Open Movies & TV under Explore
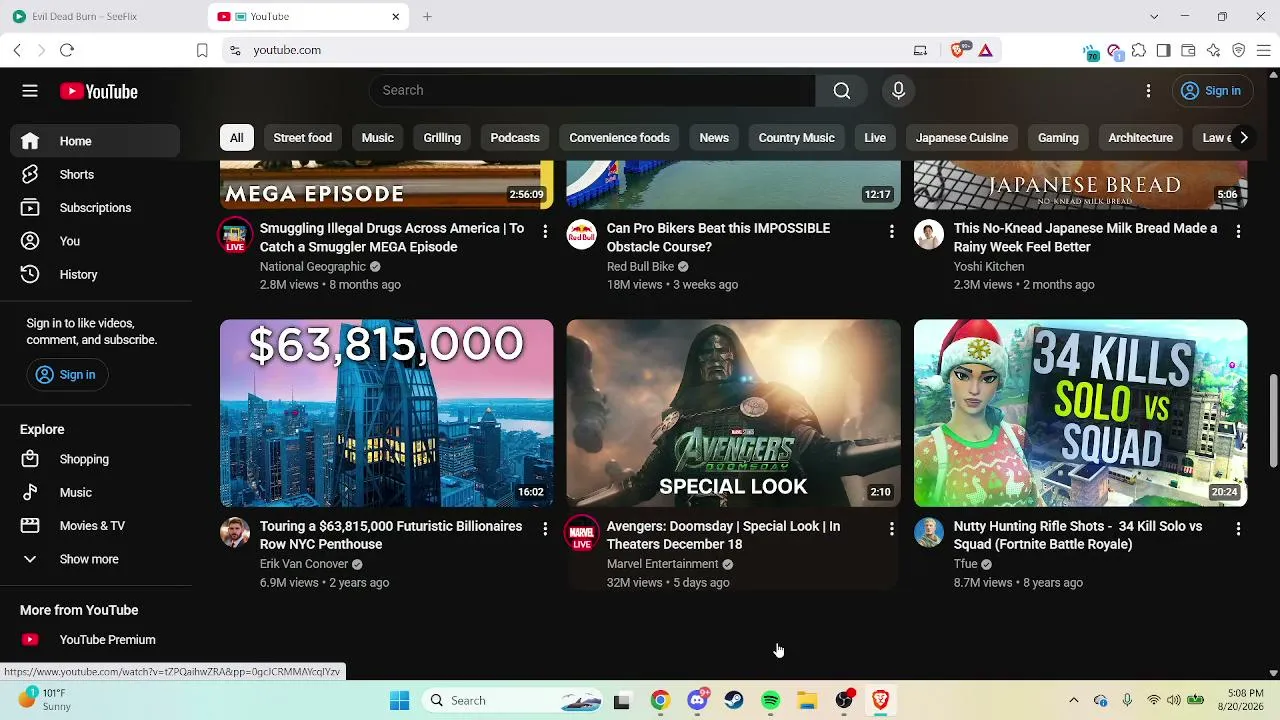This screenshot has width=1280, height=720. point(95,526)
